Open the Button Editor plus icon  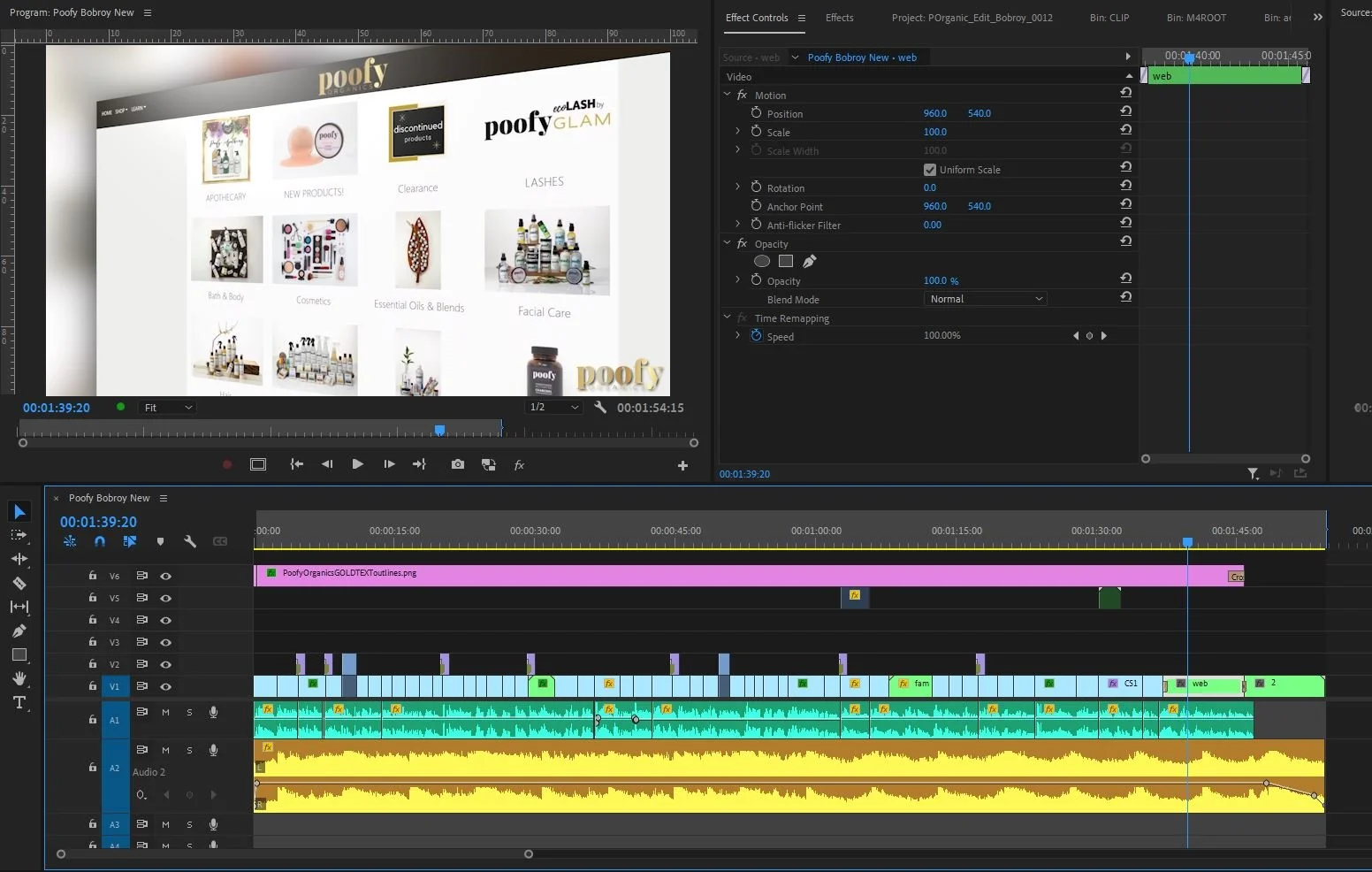tap(682, 465)
